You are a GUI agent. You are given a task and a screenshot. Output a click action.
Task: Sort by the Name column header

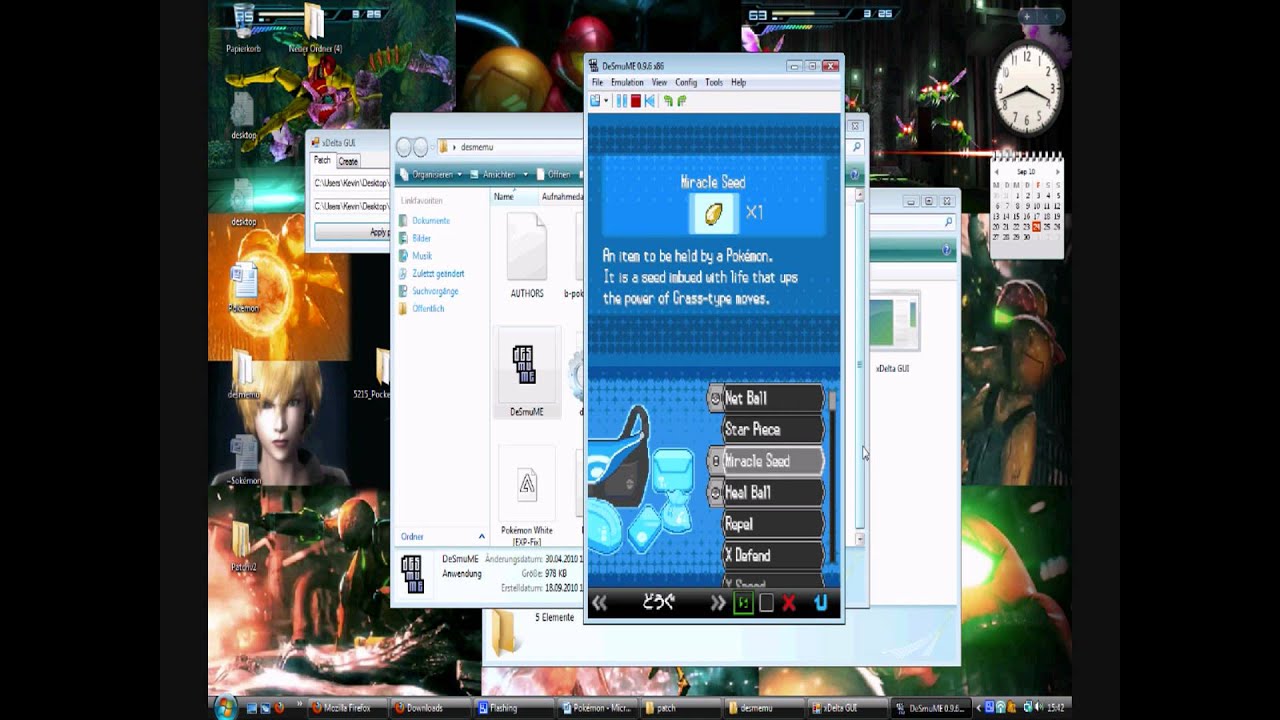(514, 197)
